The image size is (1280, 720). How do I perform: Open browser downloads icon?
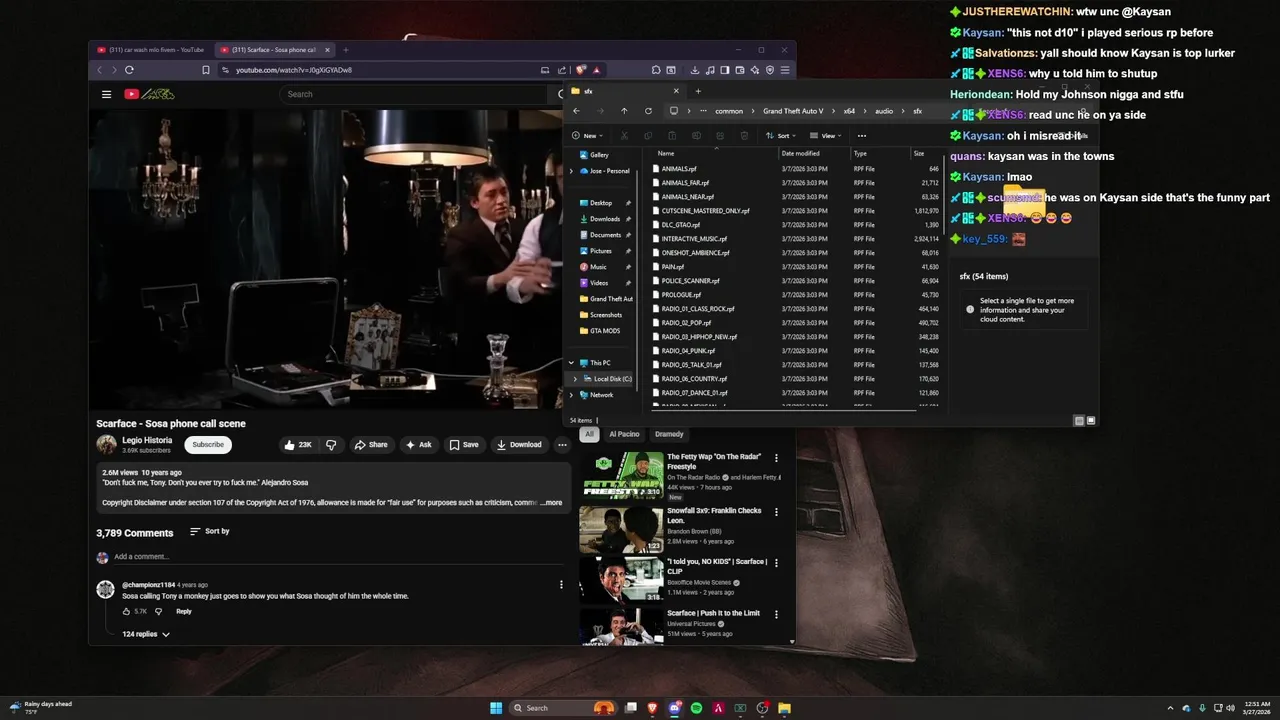coord(695,70)
